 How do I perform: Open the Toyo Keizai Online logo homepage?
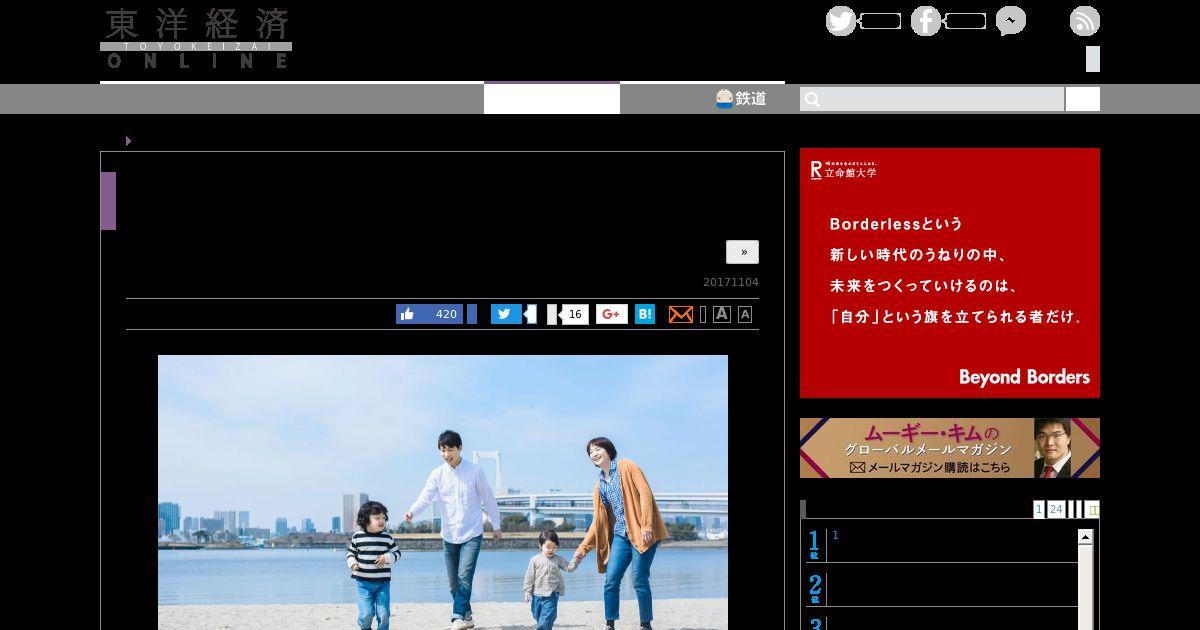(x=196, y=38)
